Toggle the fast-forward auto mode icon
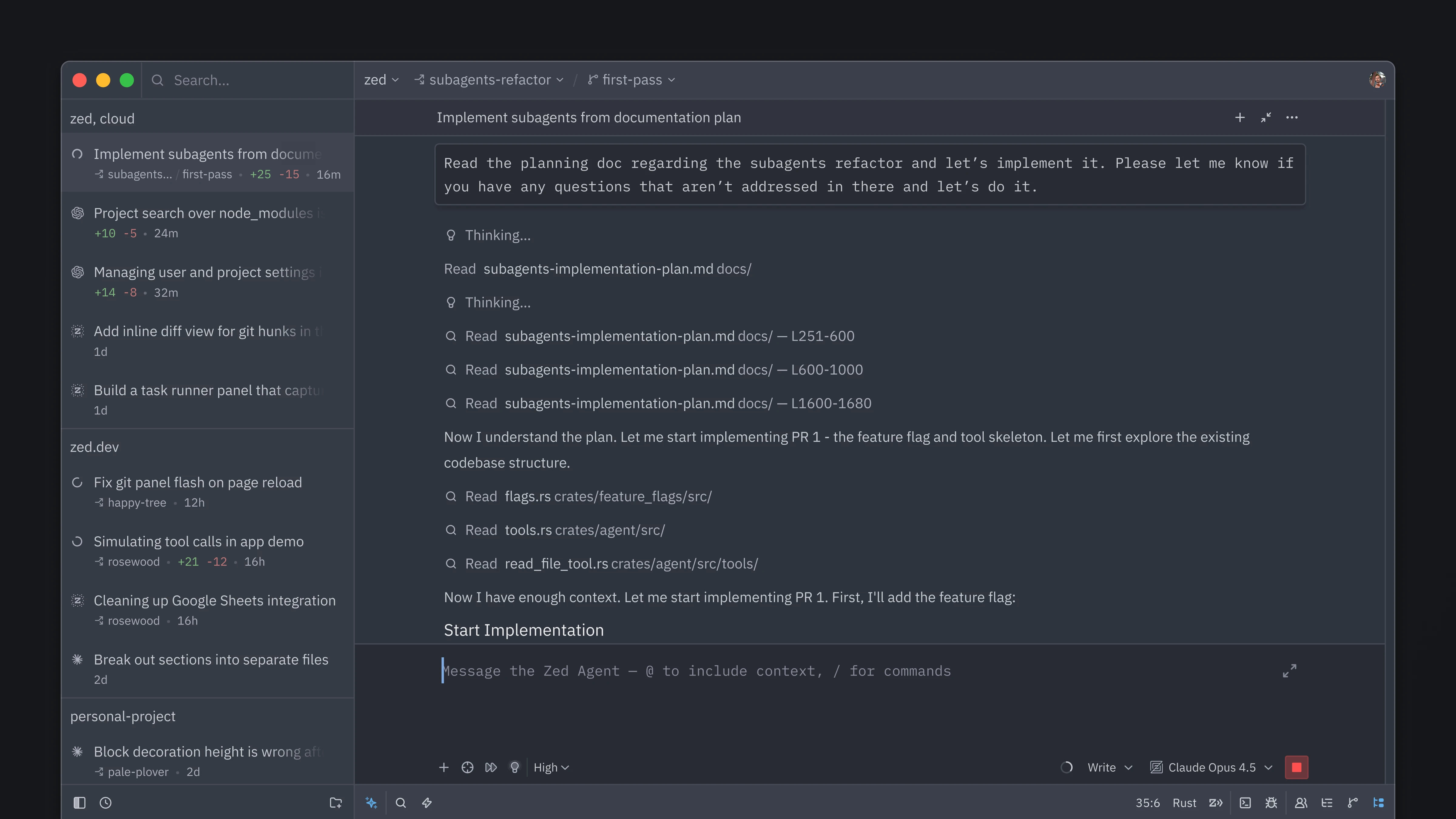 click(x=490, y=767)
